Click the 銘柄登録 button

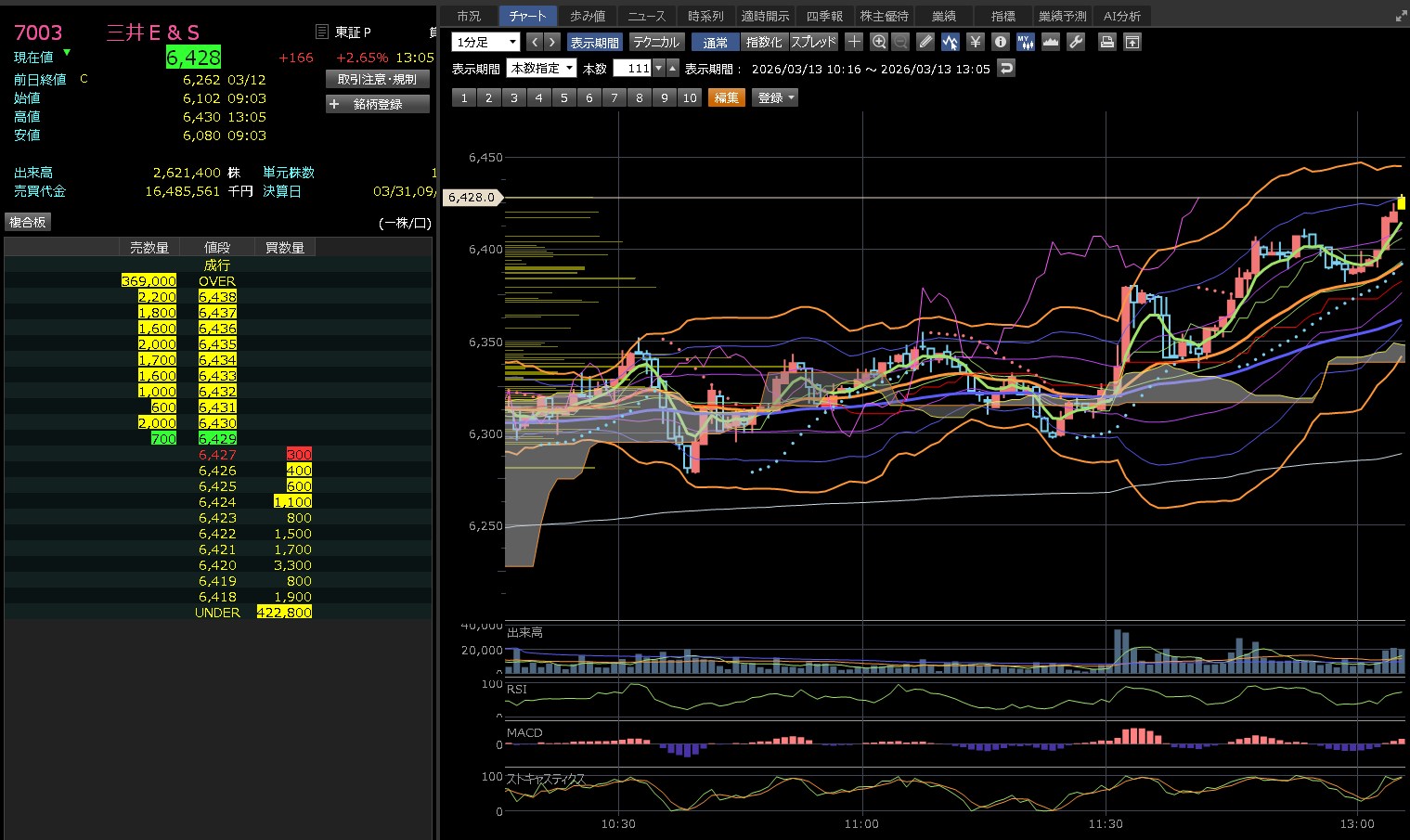pyautogui.click(x=378, y=104)
